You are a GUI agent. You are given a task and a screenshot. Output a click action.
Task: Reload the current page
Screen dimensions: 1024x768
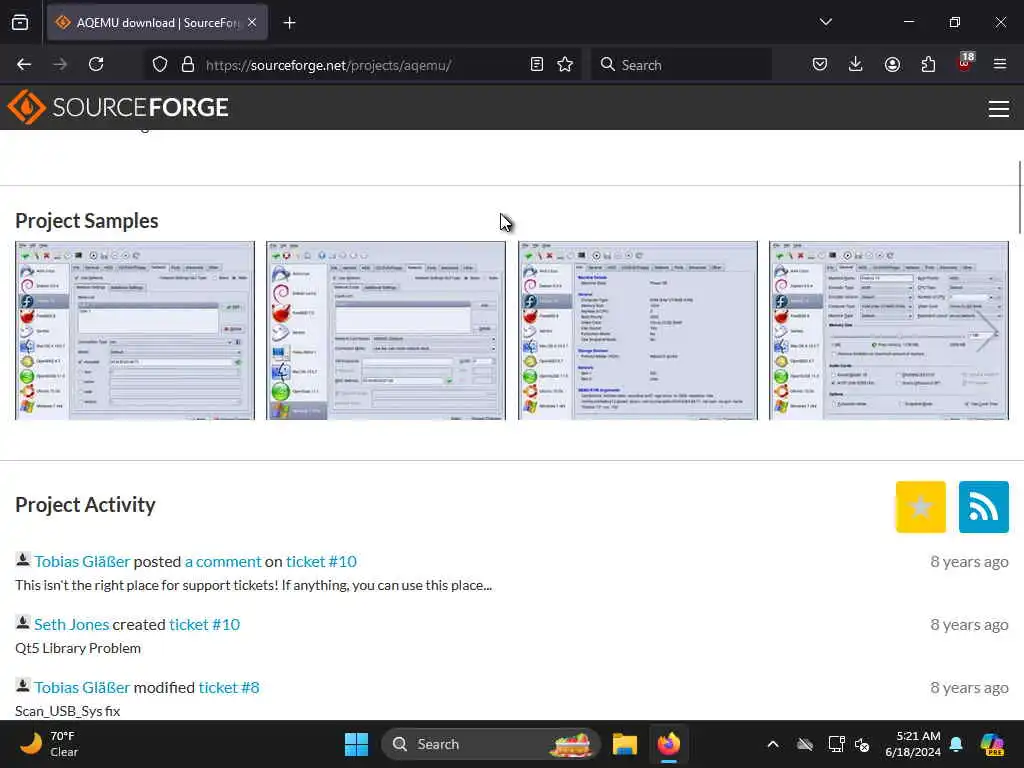pyautogui.click(x=96, y=64)
